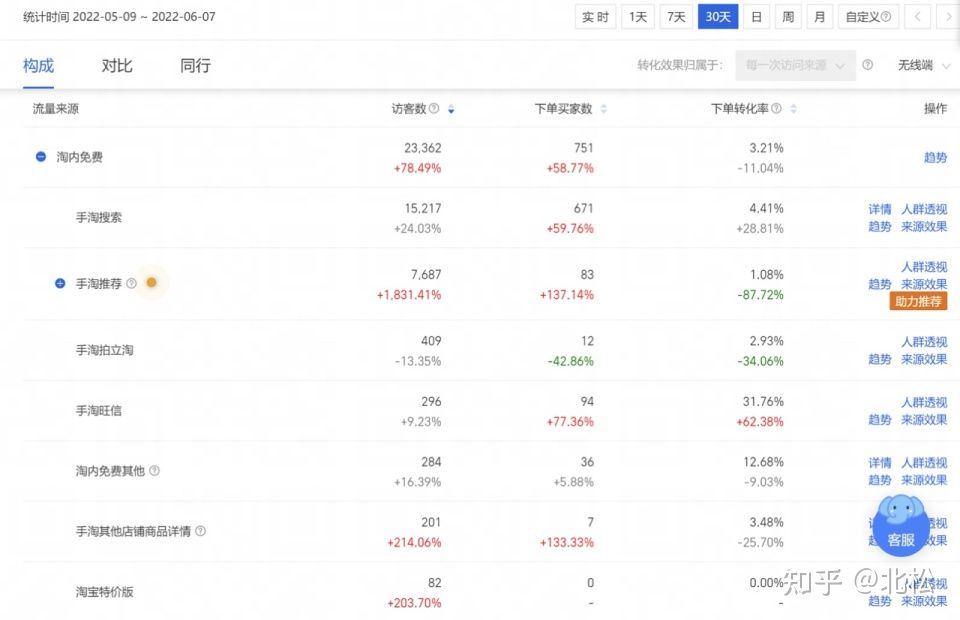Select the 30天 time range

pos(718,17)
